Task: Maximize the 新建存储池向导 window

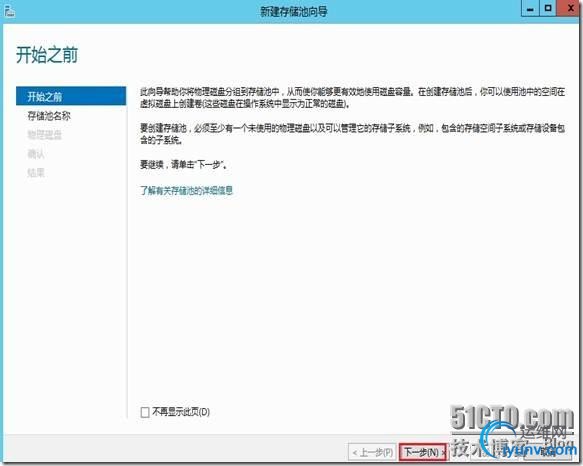Action: tap(548, 8)
